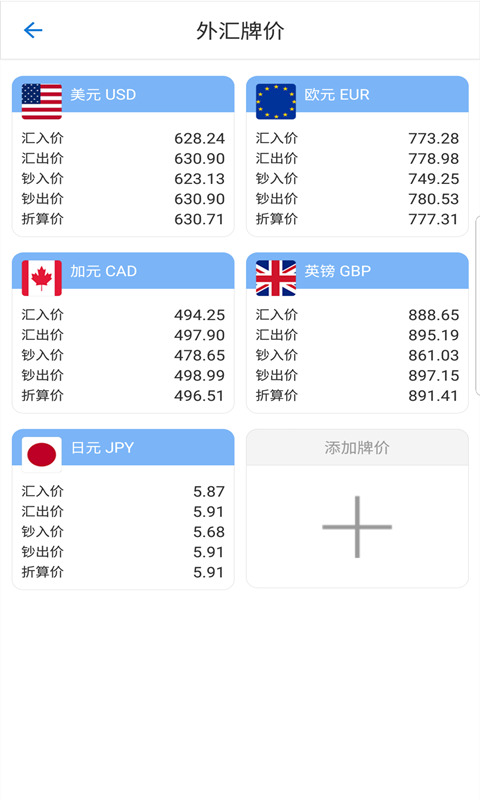Click the United Kingdom flag icon

[276, 278]
